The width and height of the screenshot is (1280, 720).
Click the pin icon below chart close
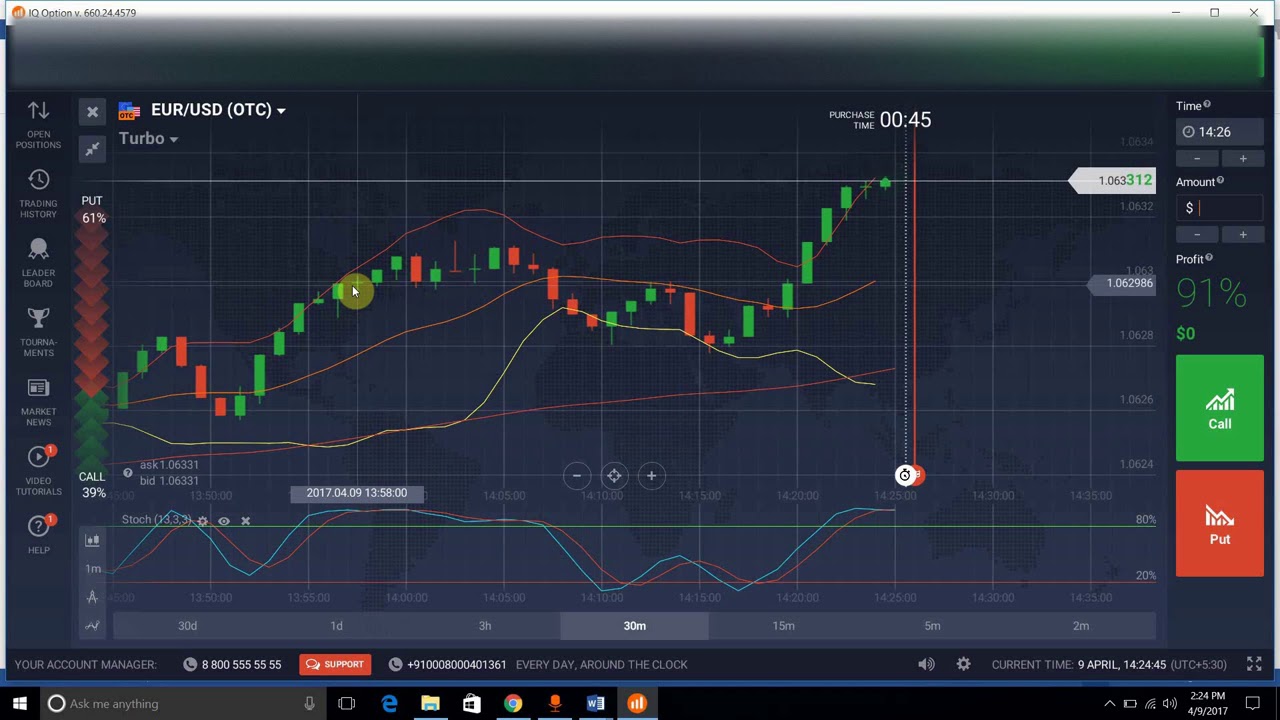[x=92, y=149]
